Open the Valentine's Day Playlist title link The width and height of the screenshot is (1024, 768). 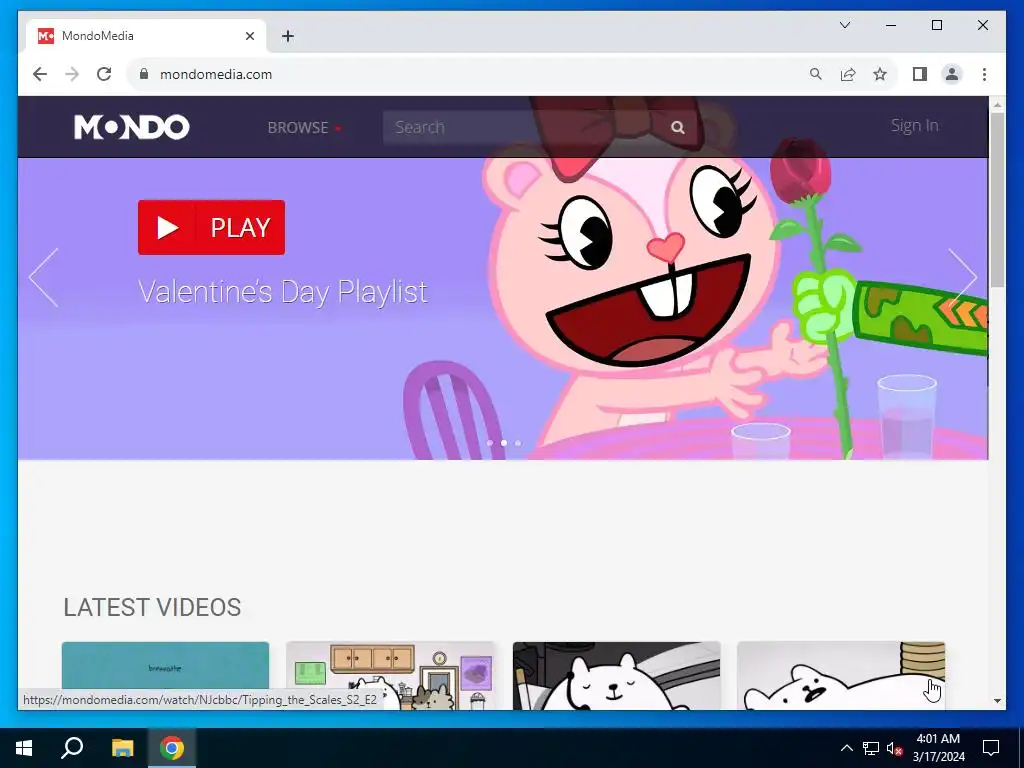pos(283,291)
